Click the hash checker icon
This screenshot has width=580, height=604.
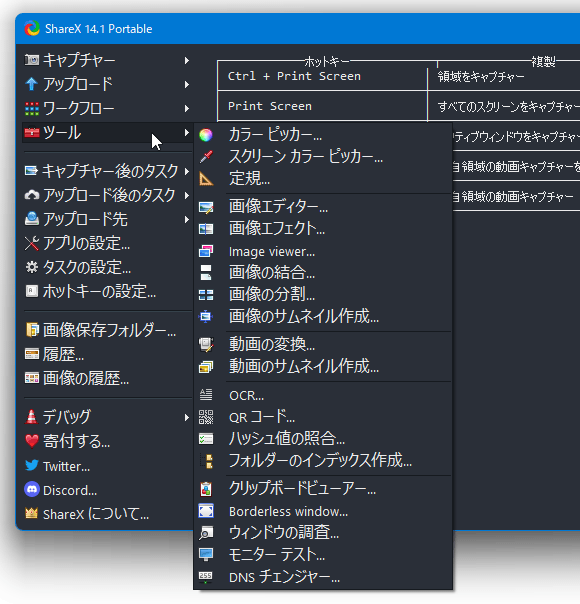(x=206, y=439)
